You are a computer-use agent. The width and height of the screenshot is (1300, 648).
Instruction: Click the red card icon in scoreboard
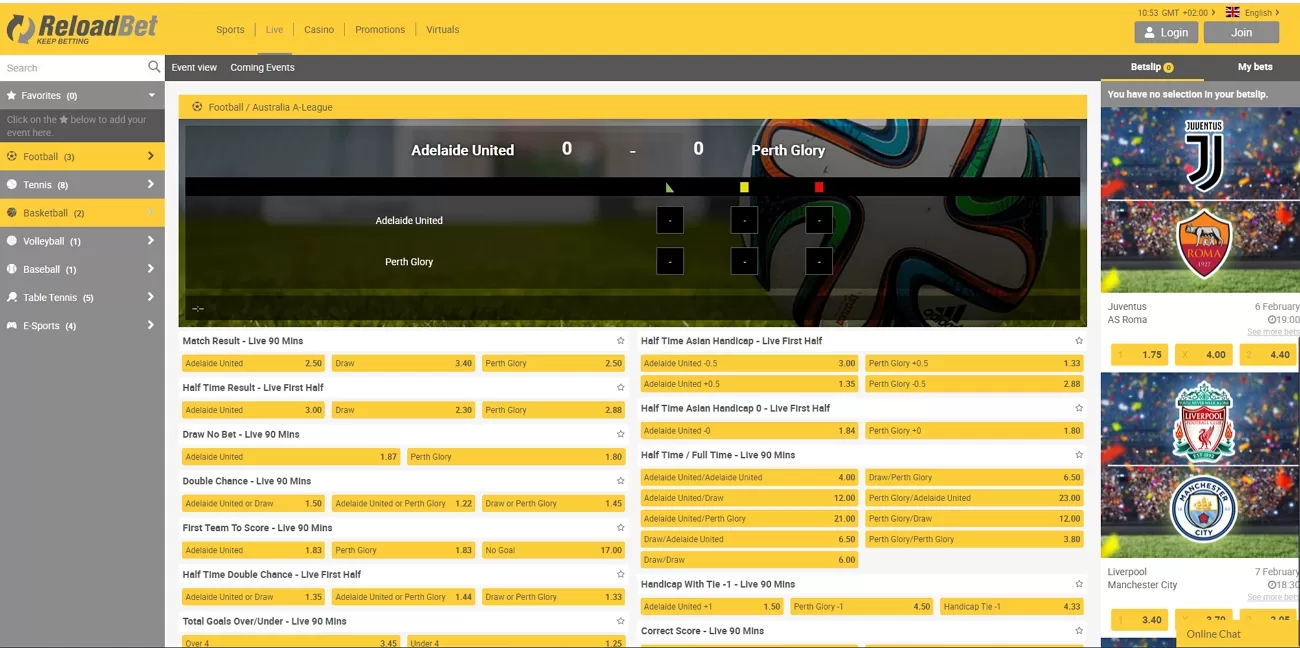point(819,187)
